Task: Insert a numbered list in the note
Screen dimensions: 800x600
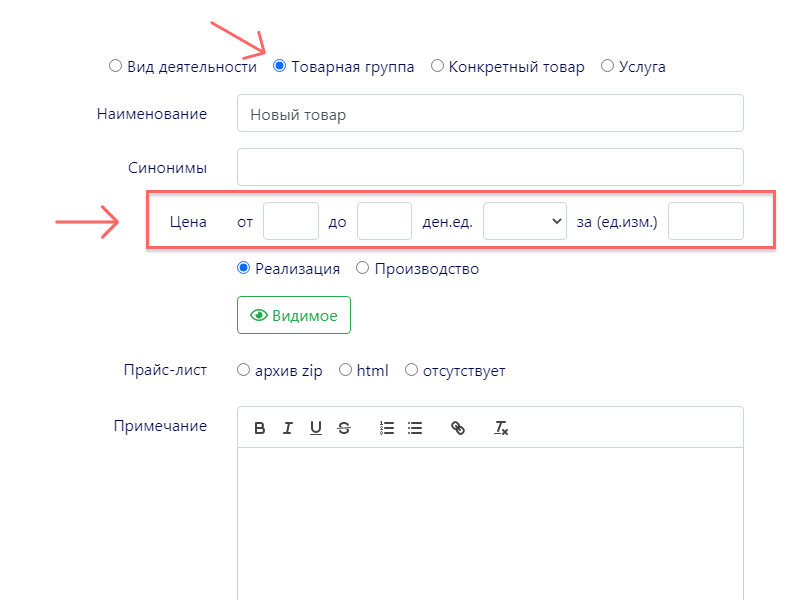Action: coord(387,428)
